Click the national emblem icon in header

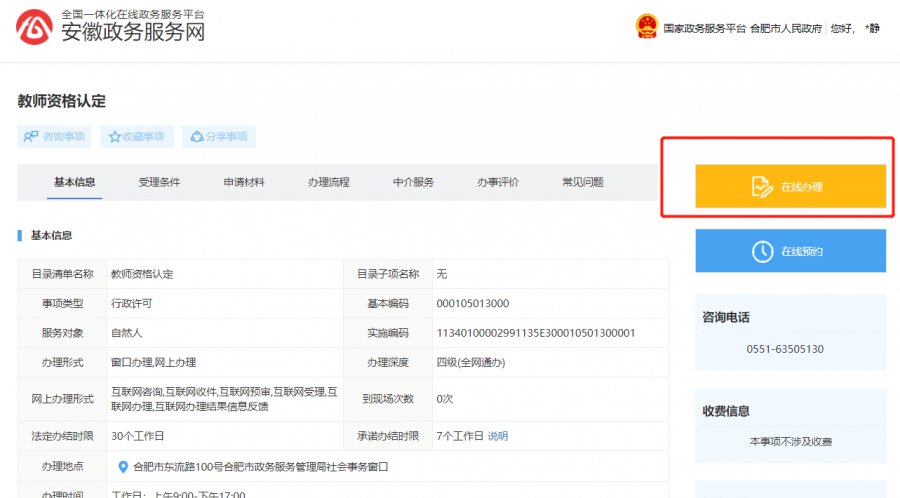tap(647, 27)
